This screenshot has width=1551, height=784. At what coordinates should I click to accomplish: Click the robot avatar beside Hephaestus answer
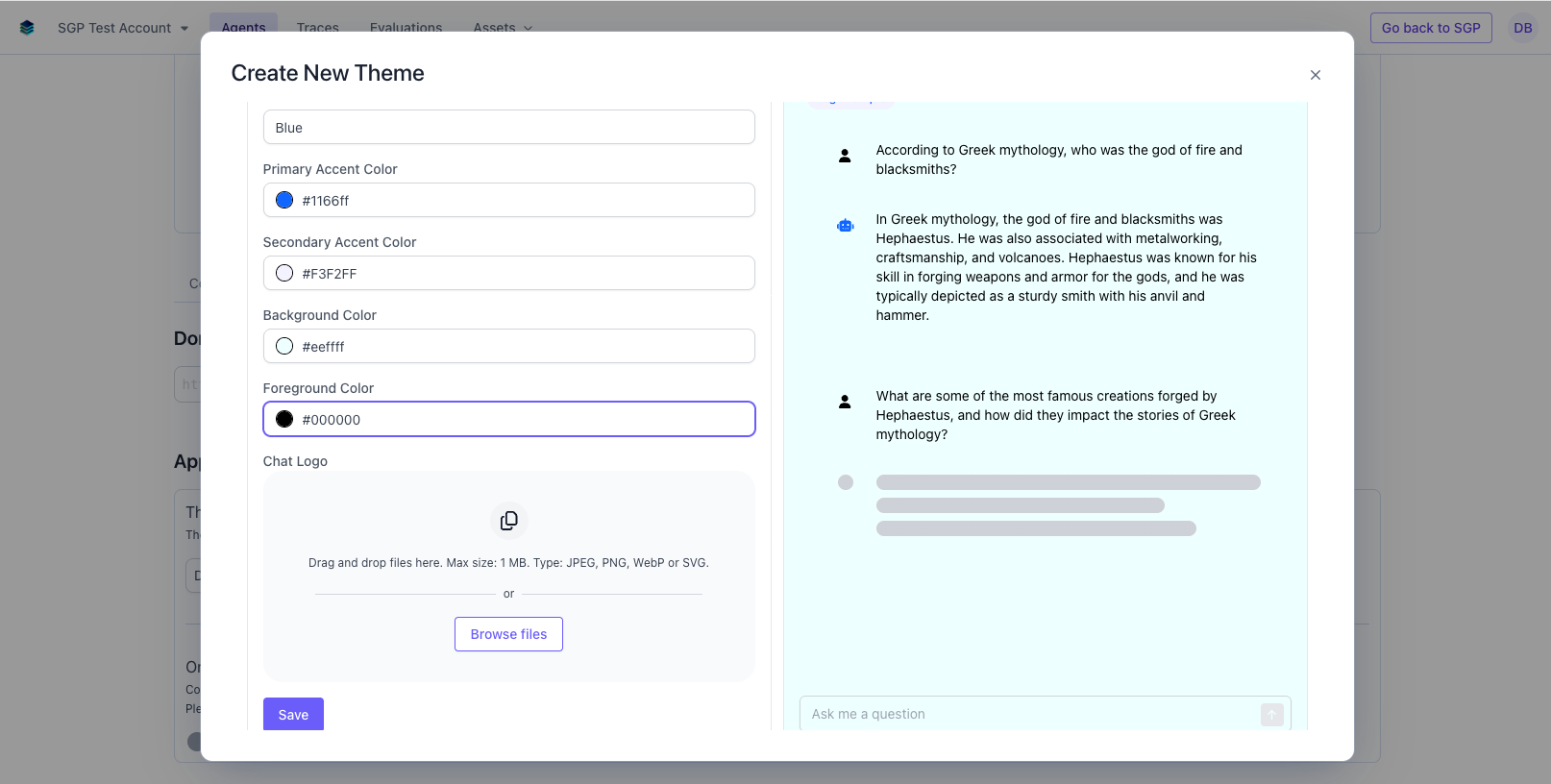[x=845, y=226]
